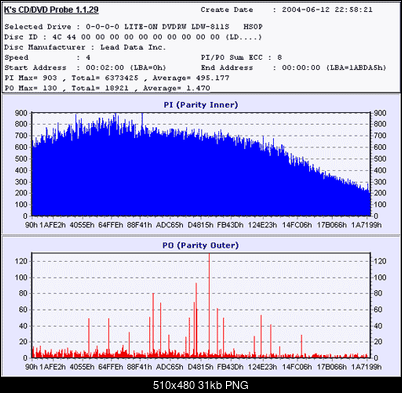
Task: Click the 900 label on PI chart left axis
Action: click(21, 113)
